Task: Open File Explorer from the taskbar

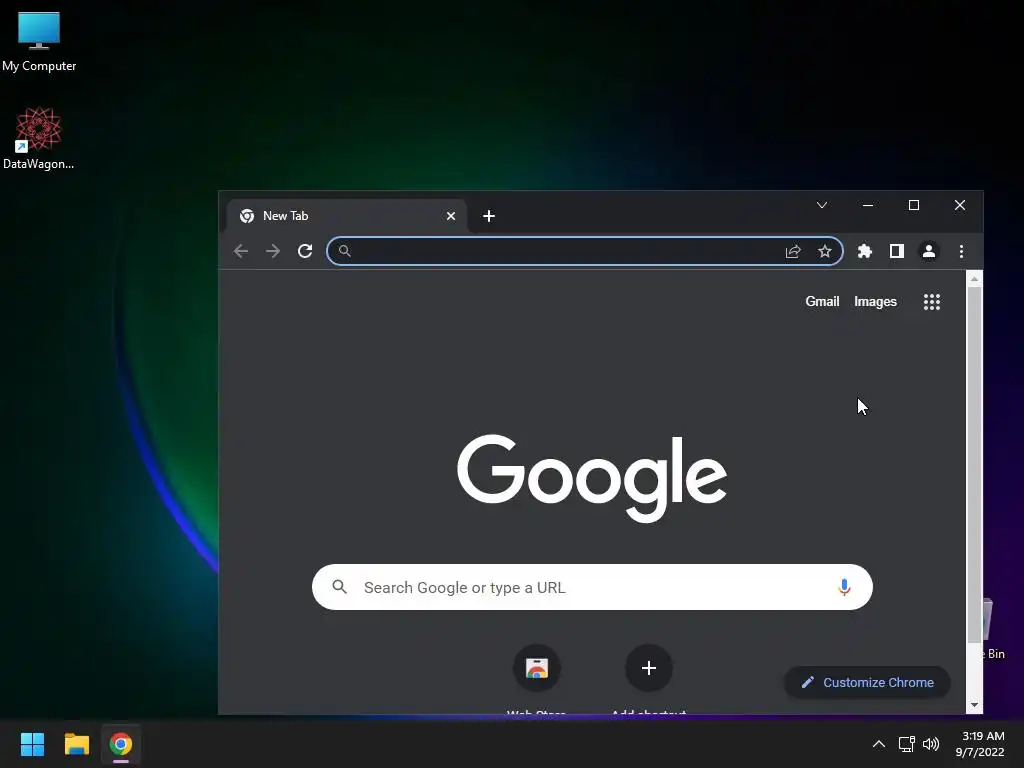Action: (76, 744)
